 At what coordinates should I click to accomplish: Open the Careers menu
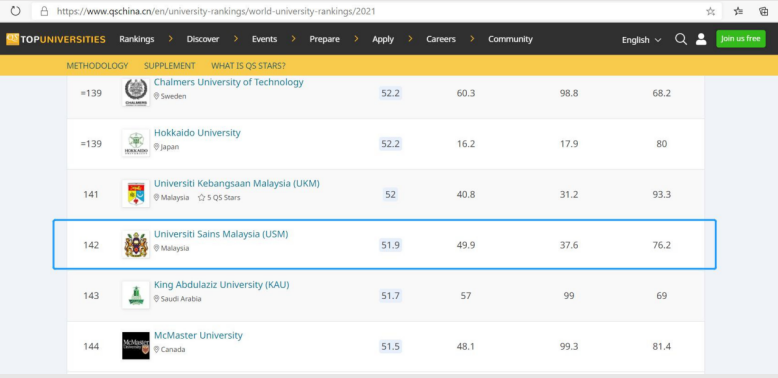[441, 39]
